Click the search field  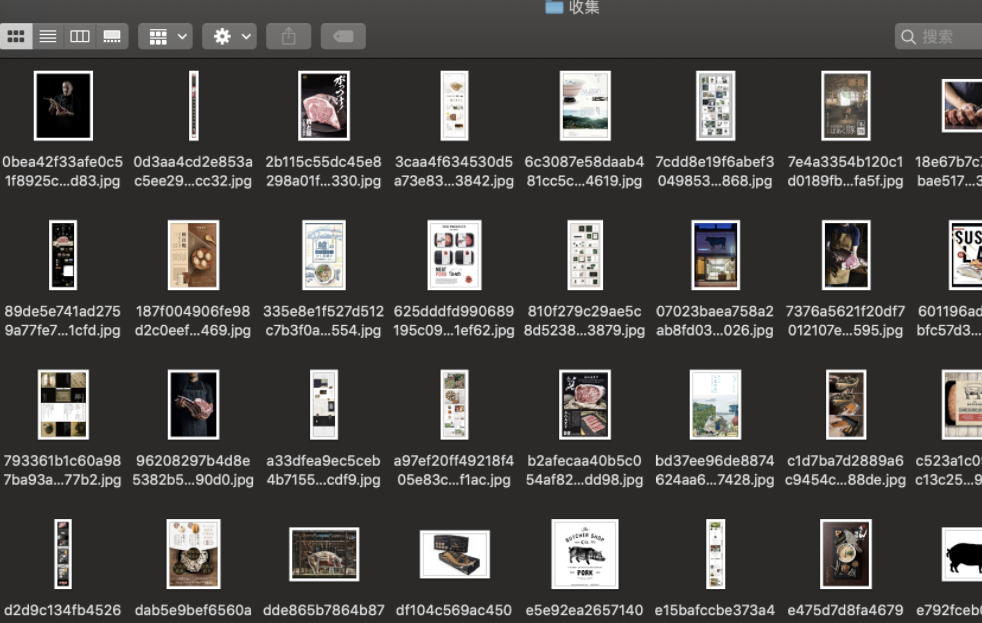pos(938,36)
